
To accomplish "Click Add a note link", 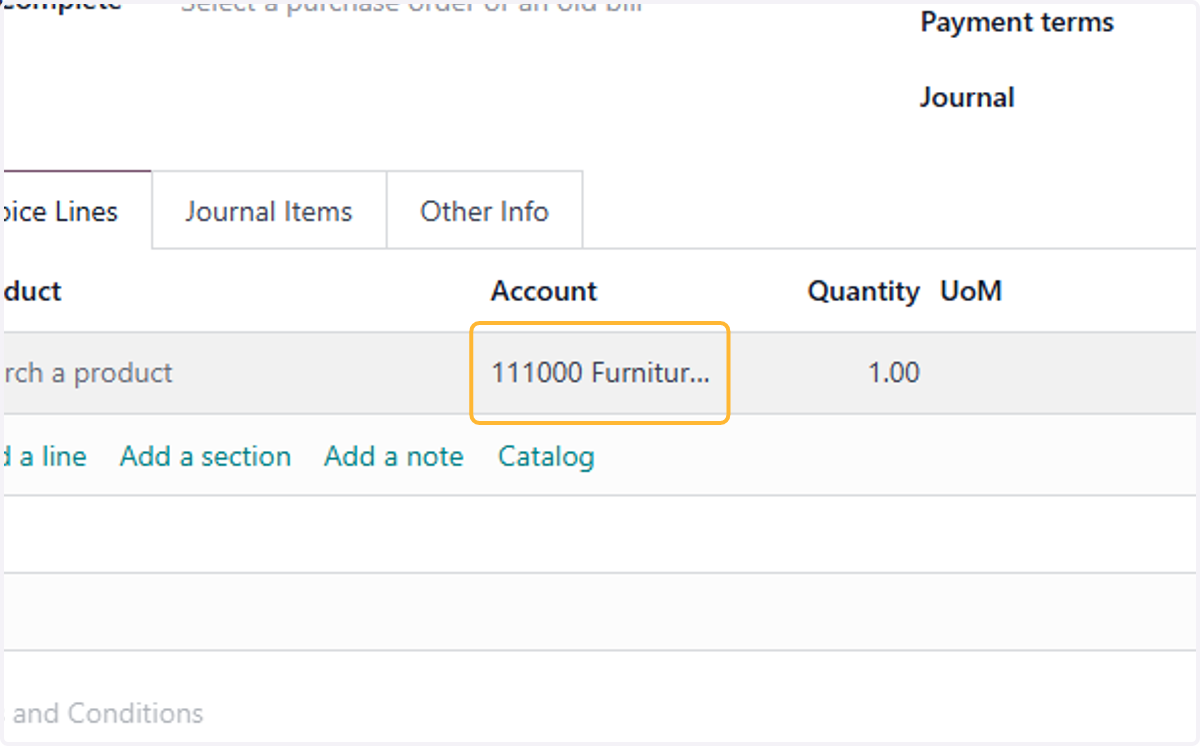I will pyautogui.click(x=394, y=456).
